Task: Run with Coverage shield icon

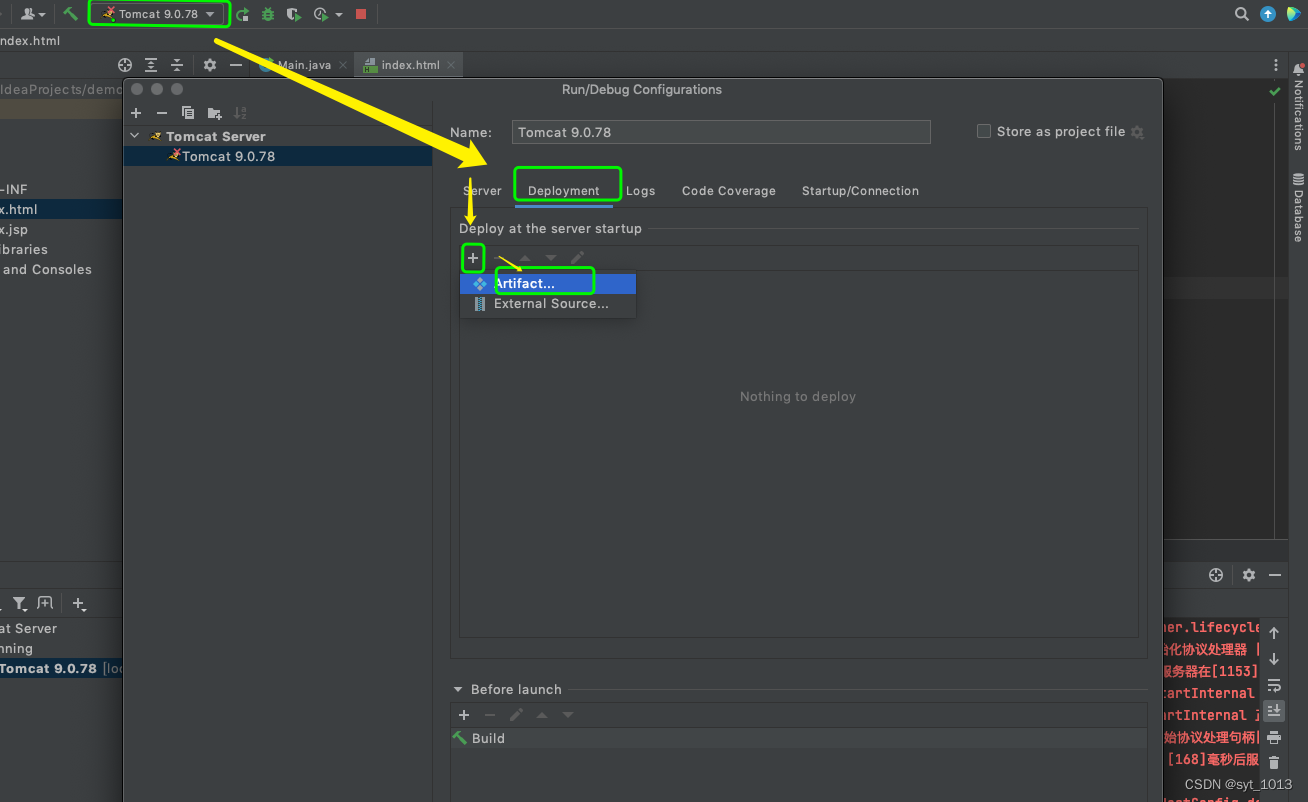Action: click(293, 14)
